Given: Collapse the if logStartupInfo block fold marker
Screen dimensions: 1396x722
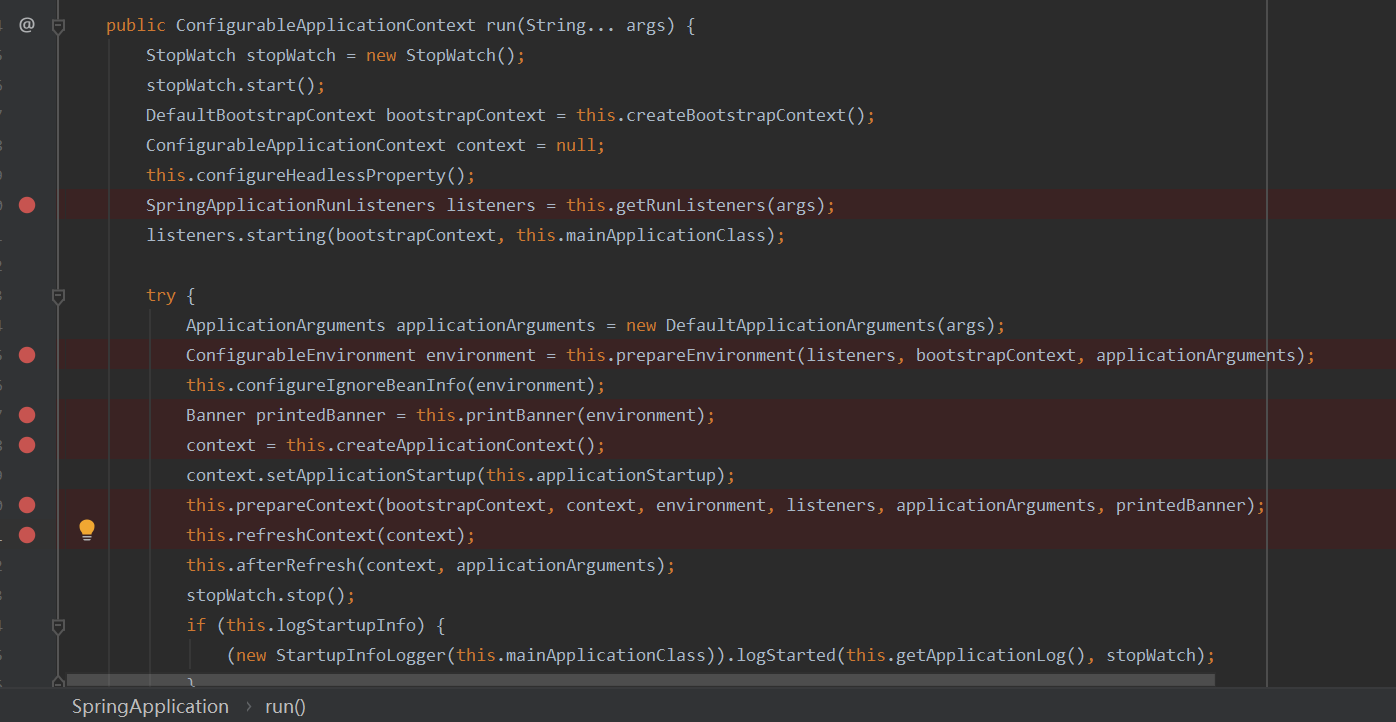Looking at the screenshot, I should (58, 626).
